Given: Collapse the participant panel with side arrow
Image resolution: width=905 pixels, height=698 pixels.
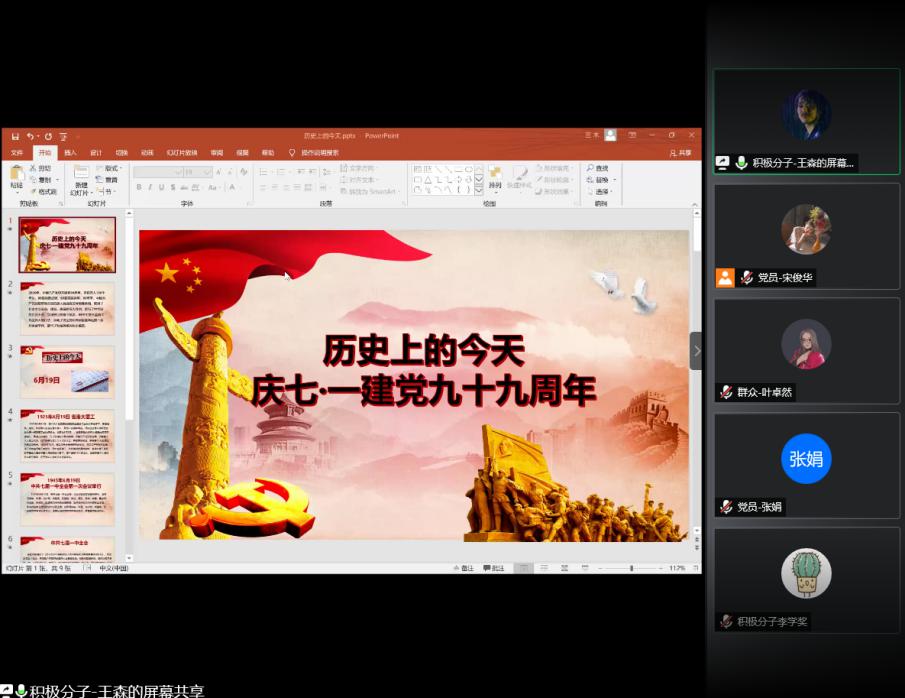Looking at the screenshot, I should (x=696, y=351).
